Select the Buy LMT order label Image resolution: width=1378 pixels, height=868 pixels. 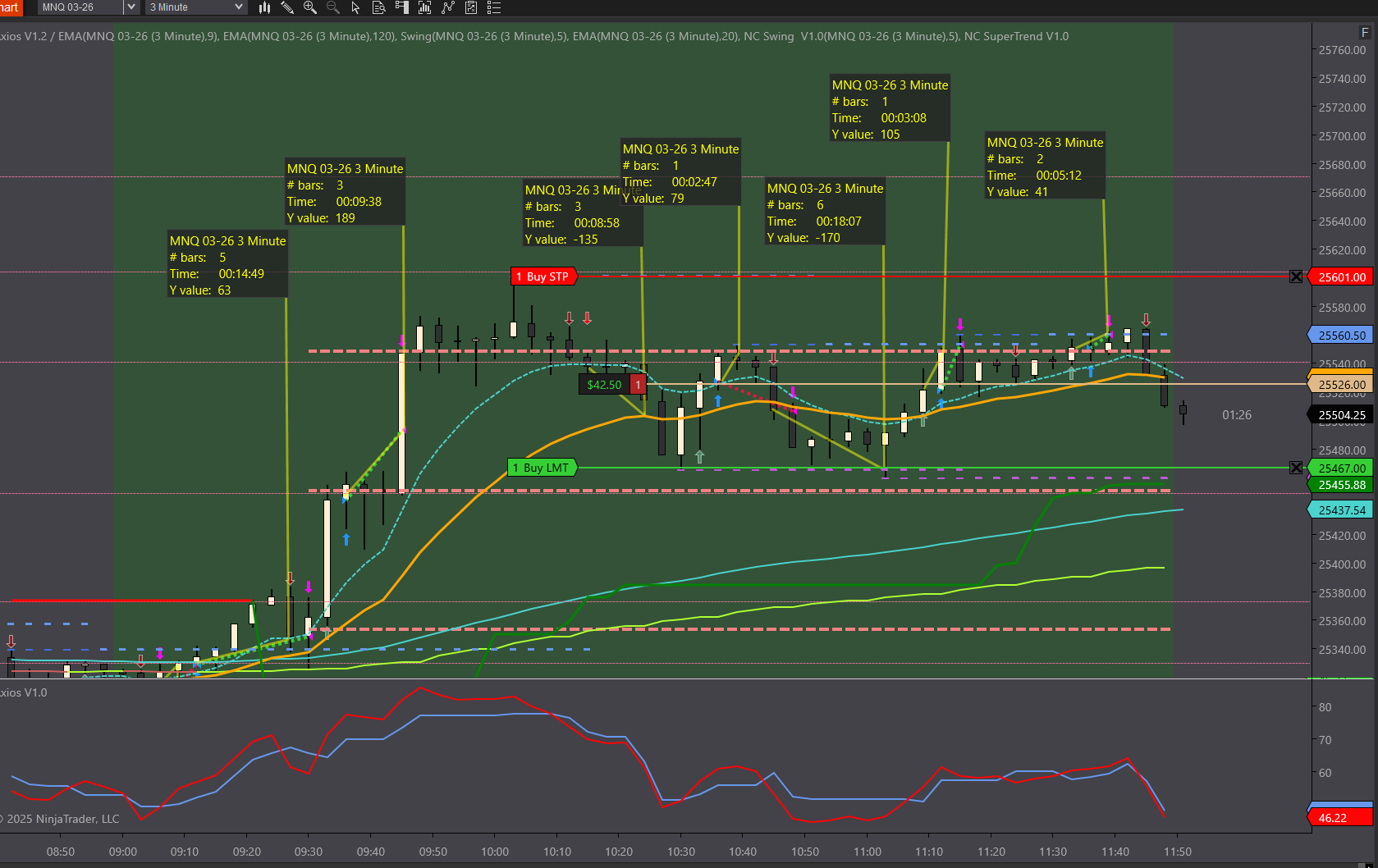[543, 468]
